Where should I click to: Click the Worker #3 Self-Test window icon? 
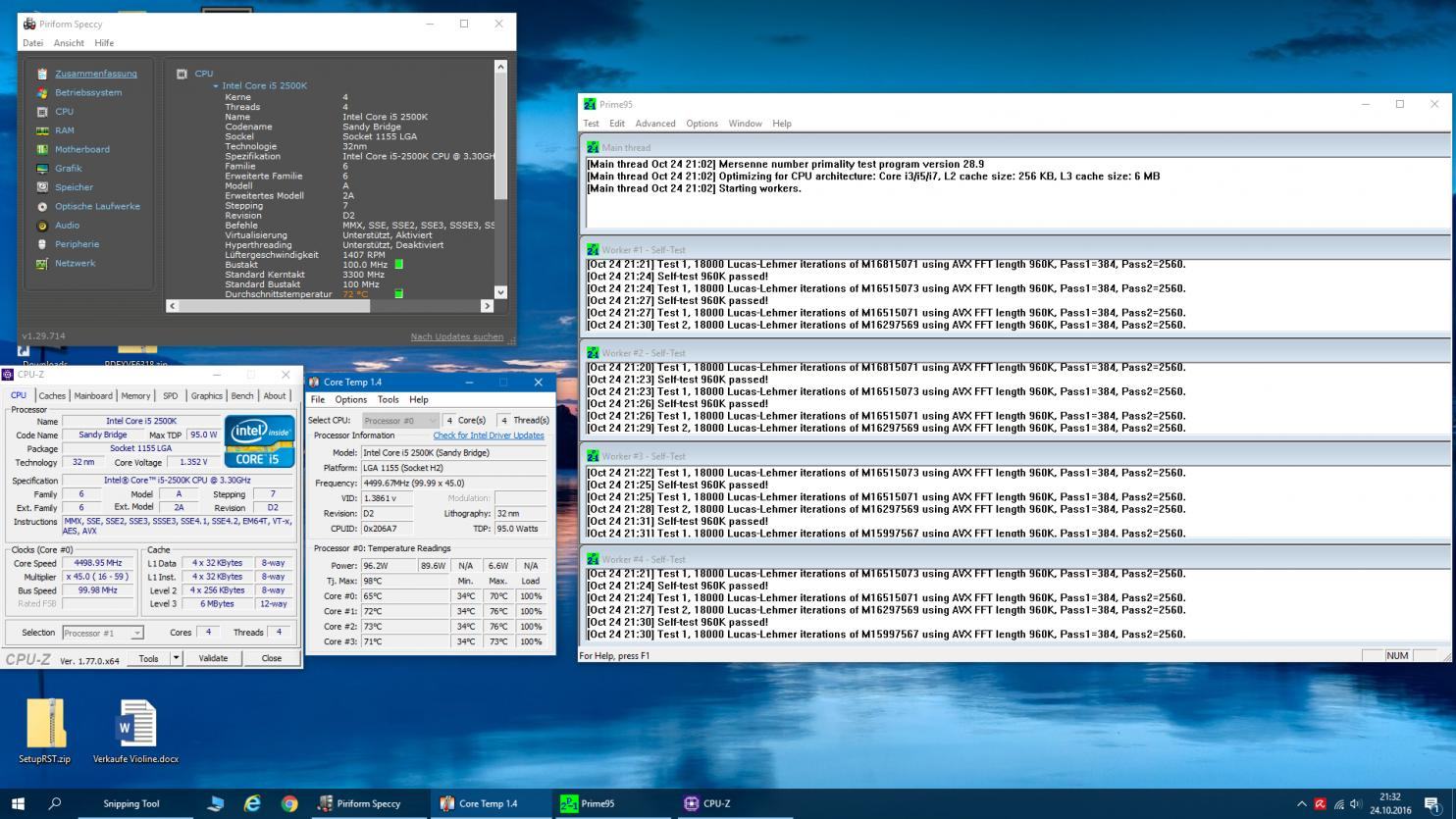593,456
